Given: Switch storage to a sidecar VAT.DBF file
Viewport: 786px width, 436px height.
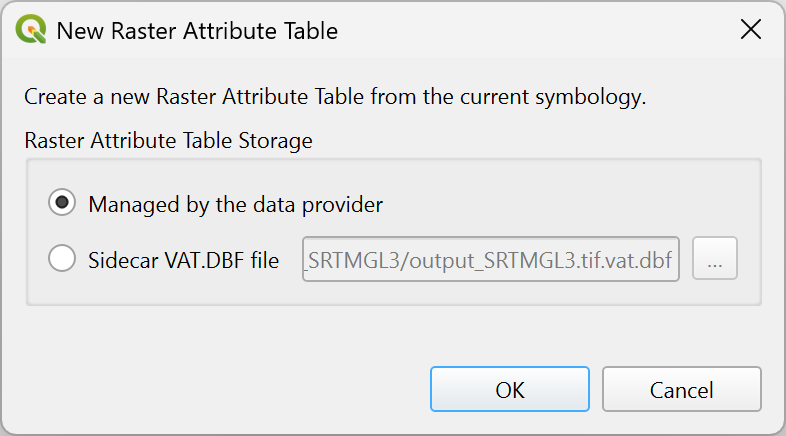Looking at the screenshot, I should point(62,260).
